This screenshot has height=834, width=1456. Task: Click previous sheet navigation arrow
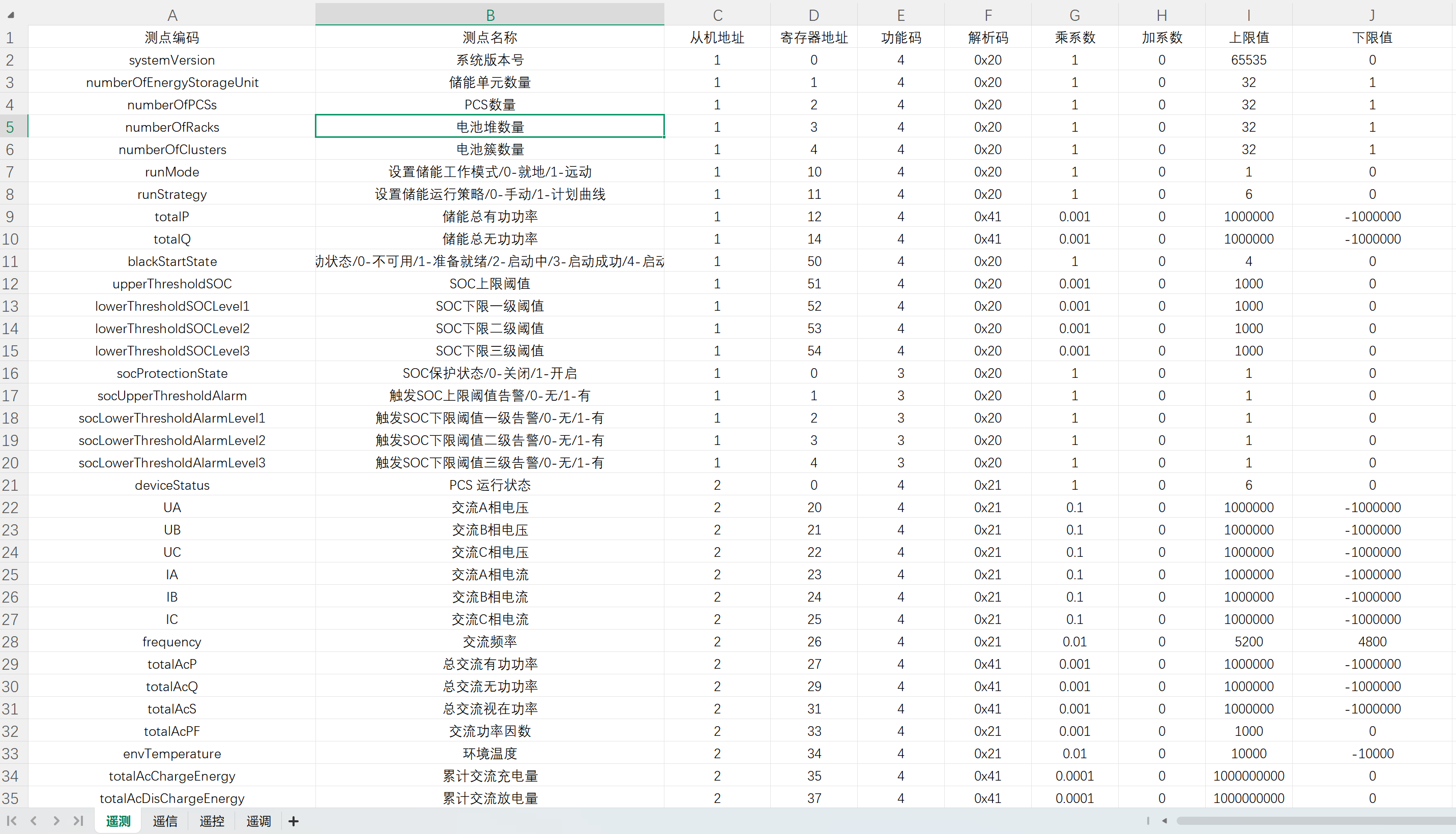coord(34,821)
